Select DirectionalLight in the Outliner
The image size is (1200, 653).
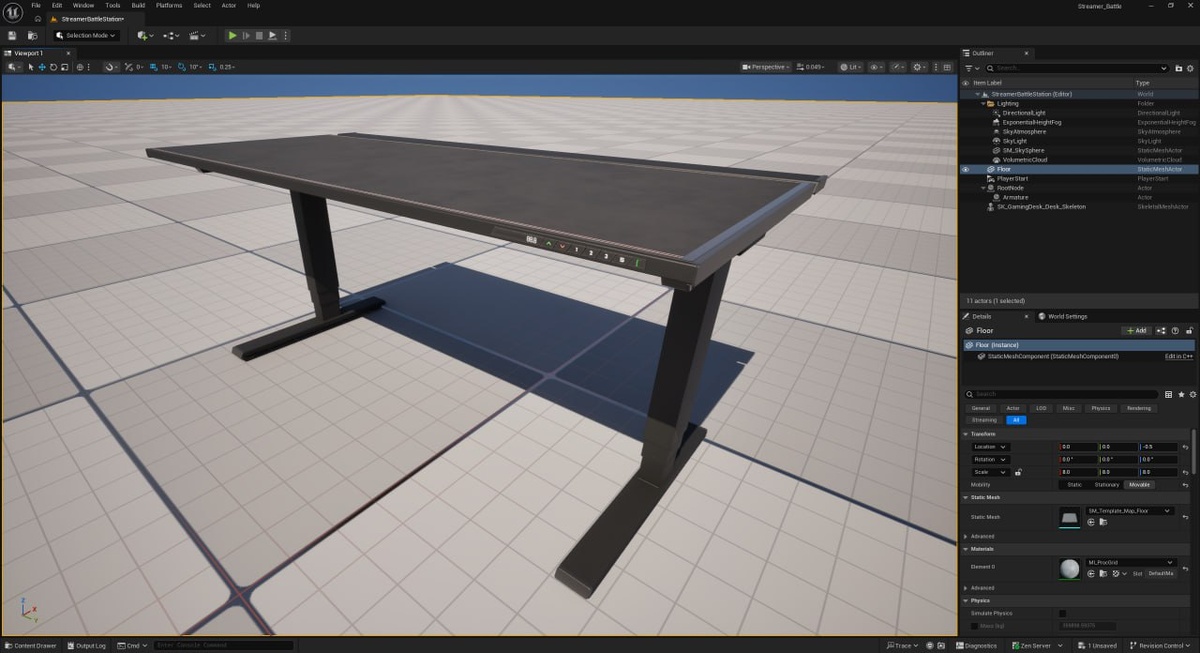(1024, 113)
